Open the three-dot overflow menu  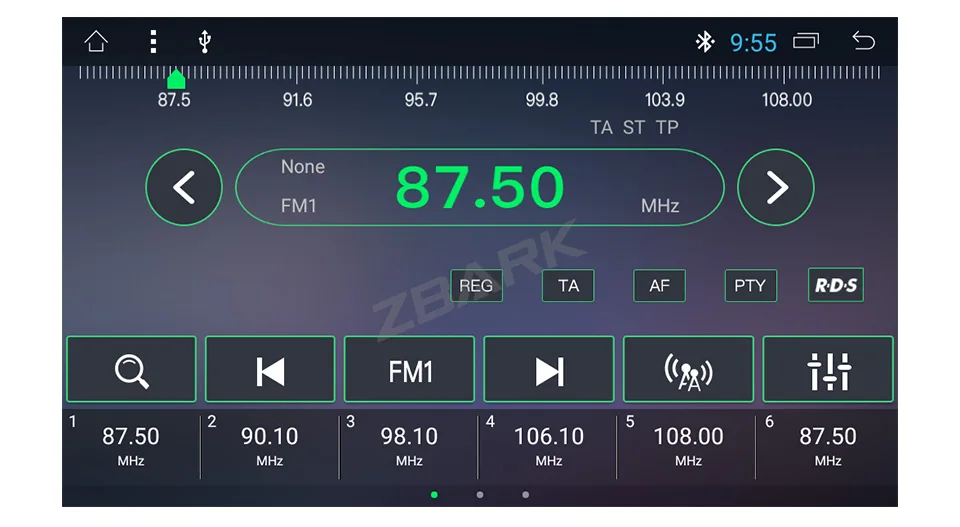pos(153,42)
